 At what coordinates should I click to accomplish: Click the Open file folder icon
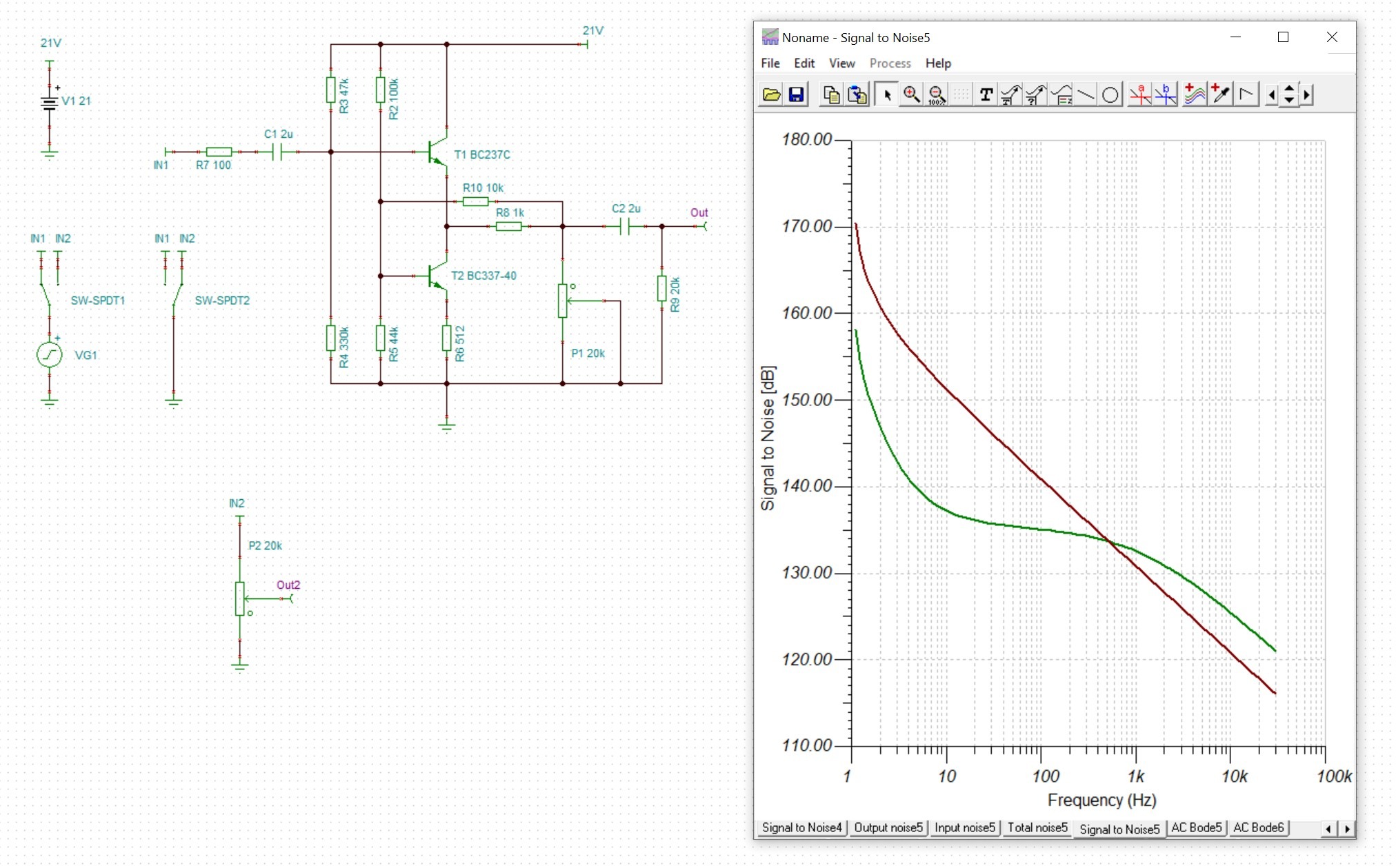click(x=771, y=94)
